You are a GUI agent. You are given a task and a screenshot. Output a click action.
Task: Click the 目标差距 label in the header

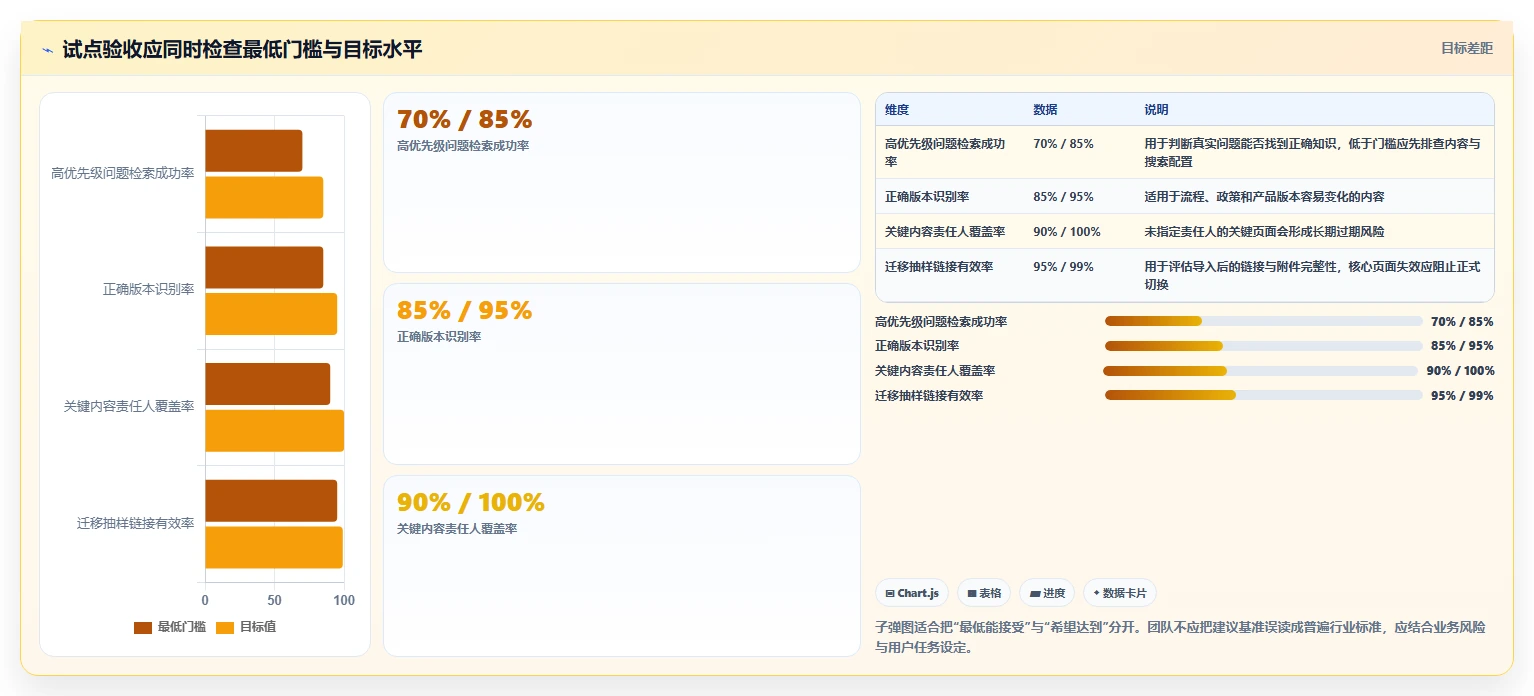coord(1466,48)
